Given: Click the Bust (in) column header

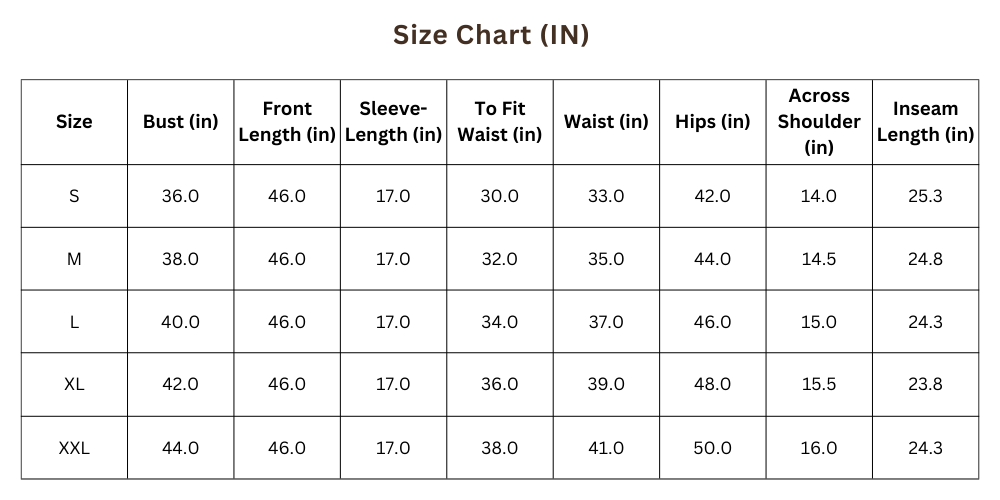Looking at the screenshot, I should point(180,122).
